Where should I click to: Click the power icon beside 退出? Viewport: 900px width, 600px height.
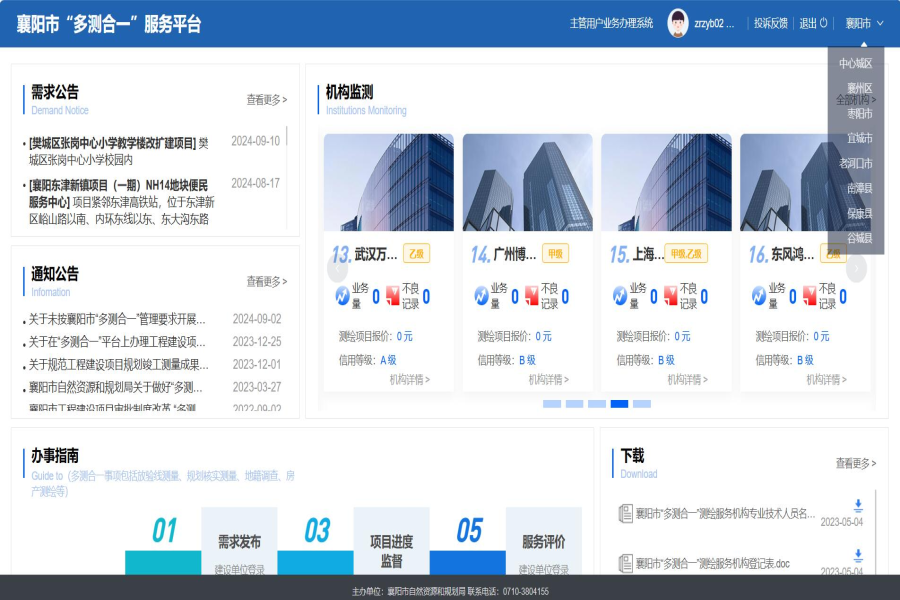pyautogui.click(x=824, y=23)
